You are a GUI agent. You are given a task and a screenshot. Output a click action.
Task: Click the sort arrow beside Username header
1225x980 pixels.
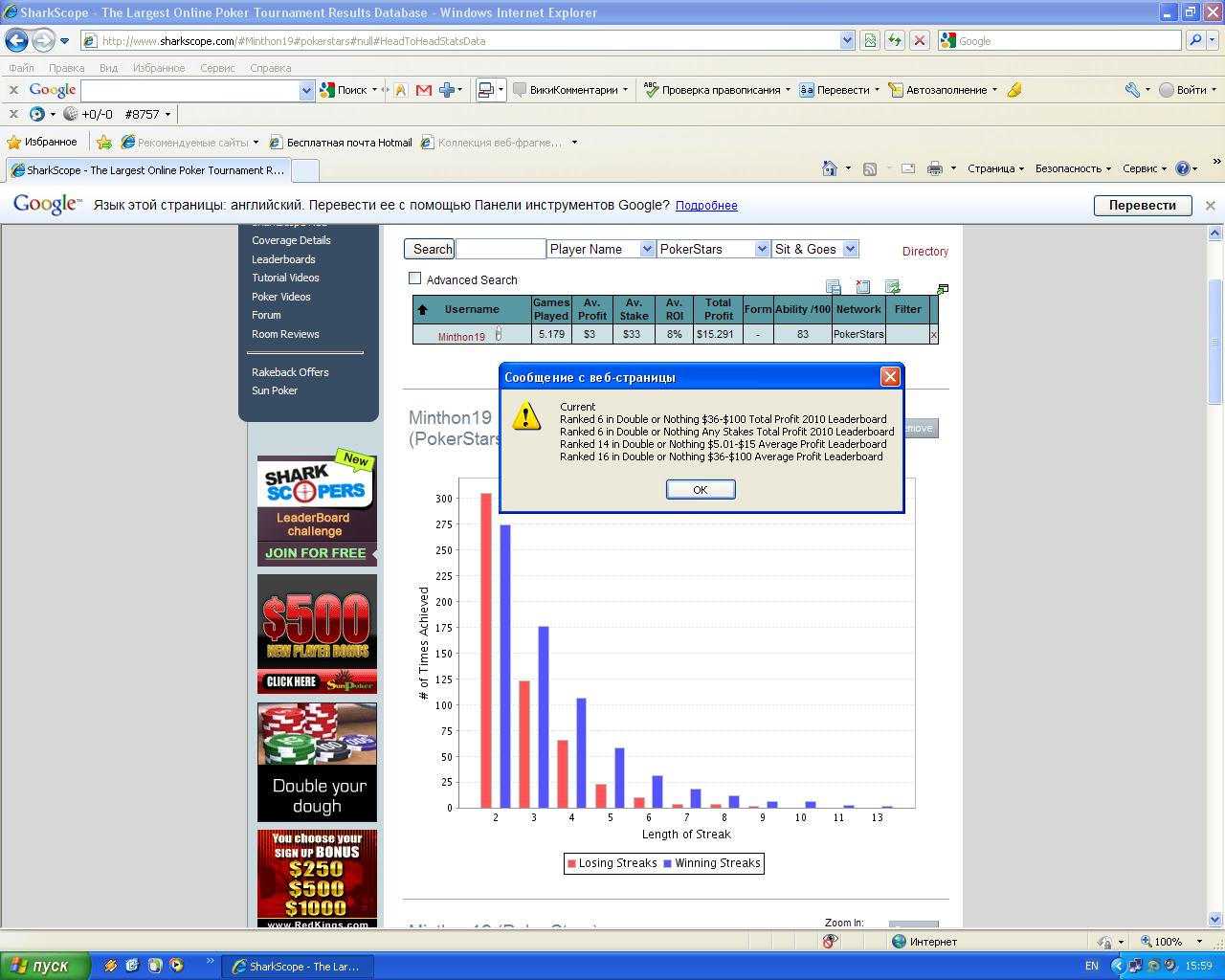click(x=422, y=309)
